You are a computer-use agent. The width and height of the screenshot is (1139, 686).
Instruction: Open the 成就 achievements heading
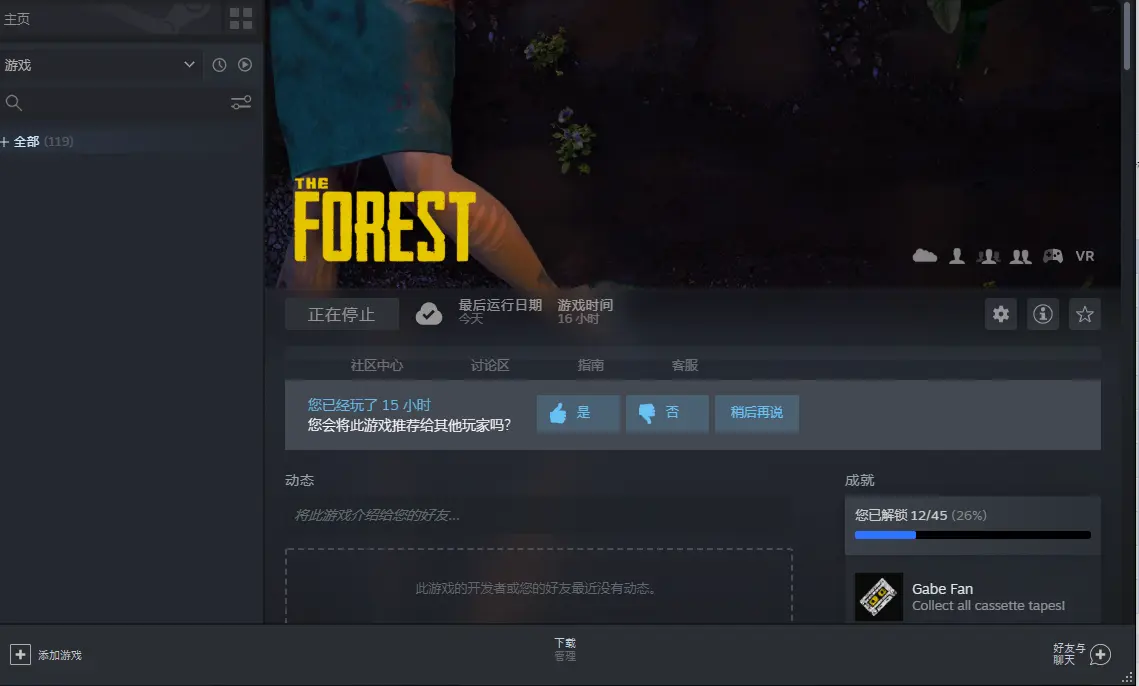click(x=859, y=480)
